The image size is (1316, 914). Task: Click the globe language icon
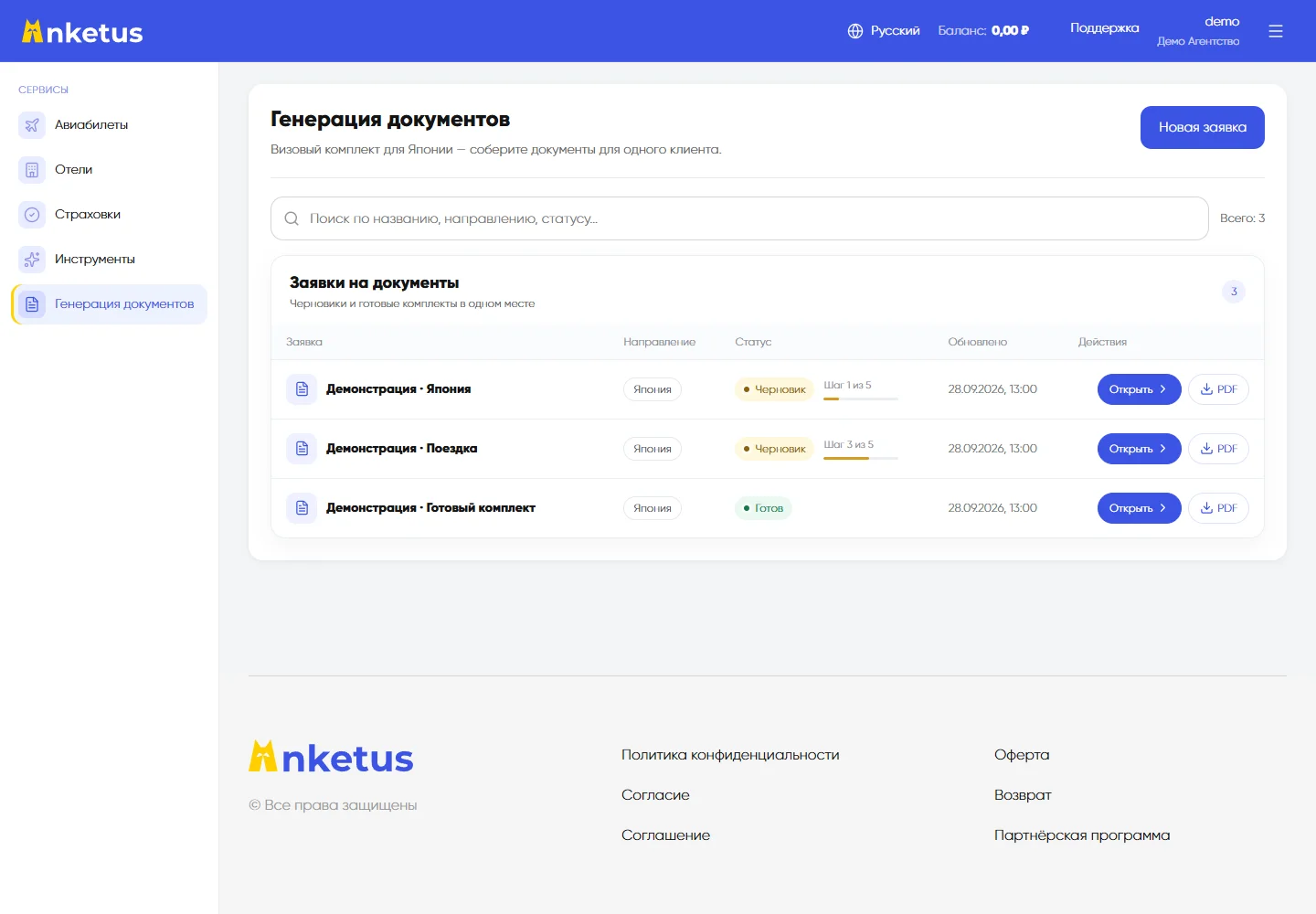coord(855,31)
